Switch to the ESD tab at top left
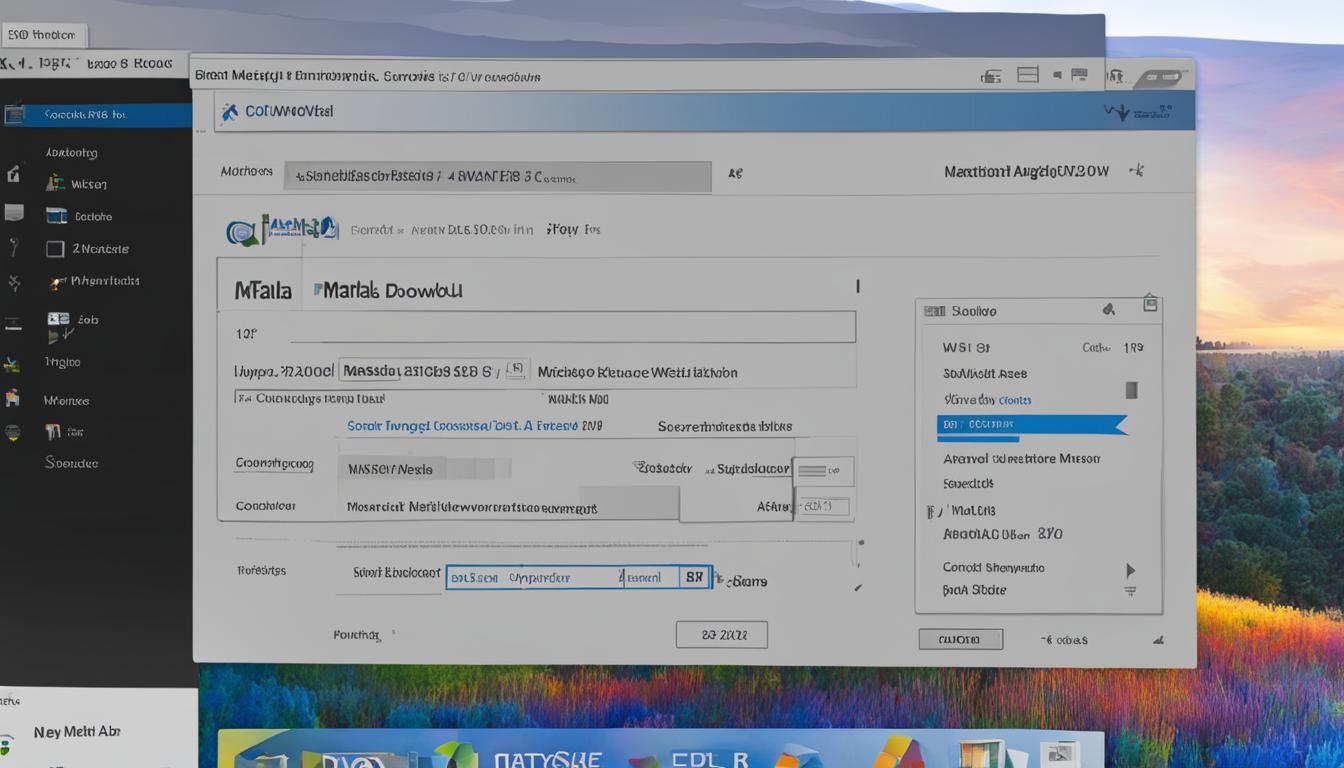 [x=44, y=33]
